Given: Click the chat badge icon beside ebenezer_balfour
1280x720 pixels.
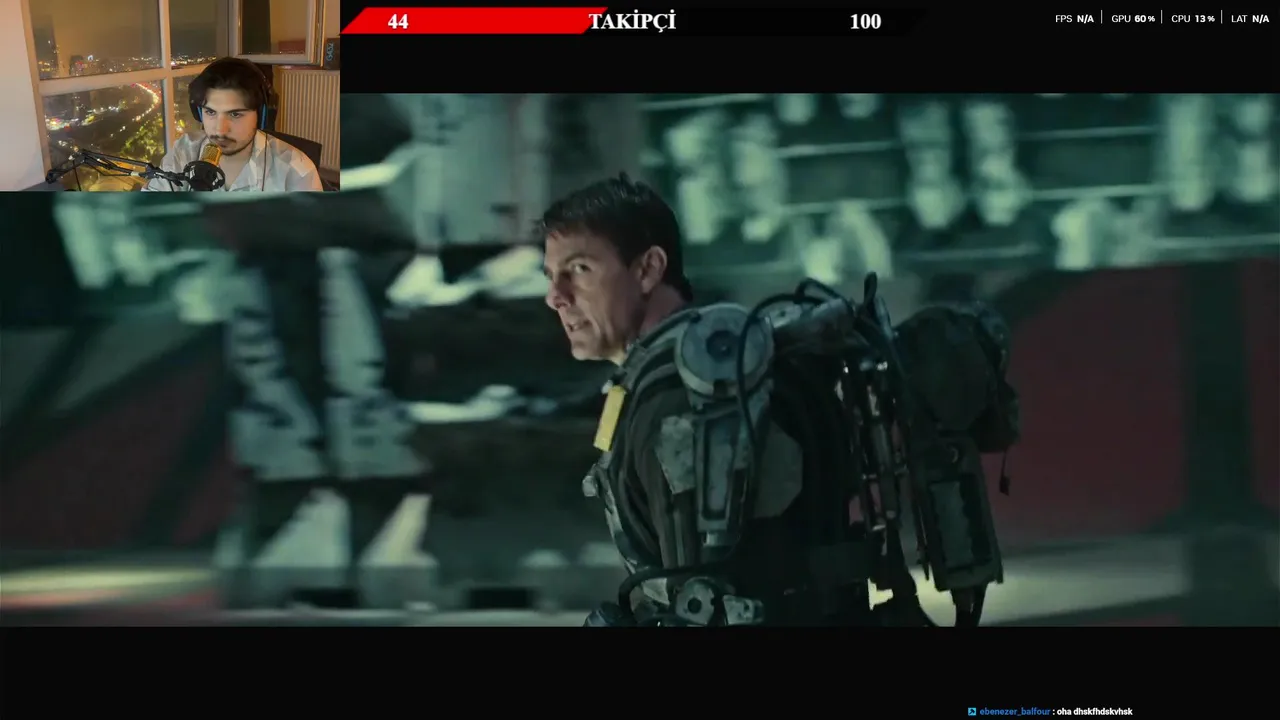Looking at the screenshot, I should coord(972,712).
